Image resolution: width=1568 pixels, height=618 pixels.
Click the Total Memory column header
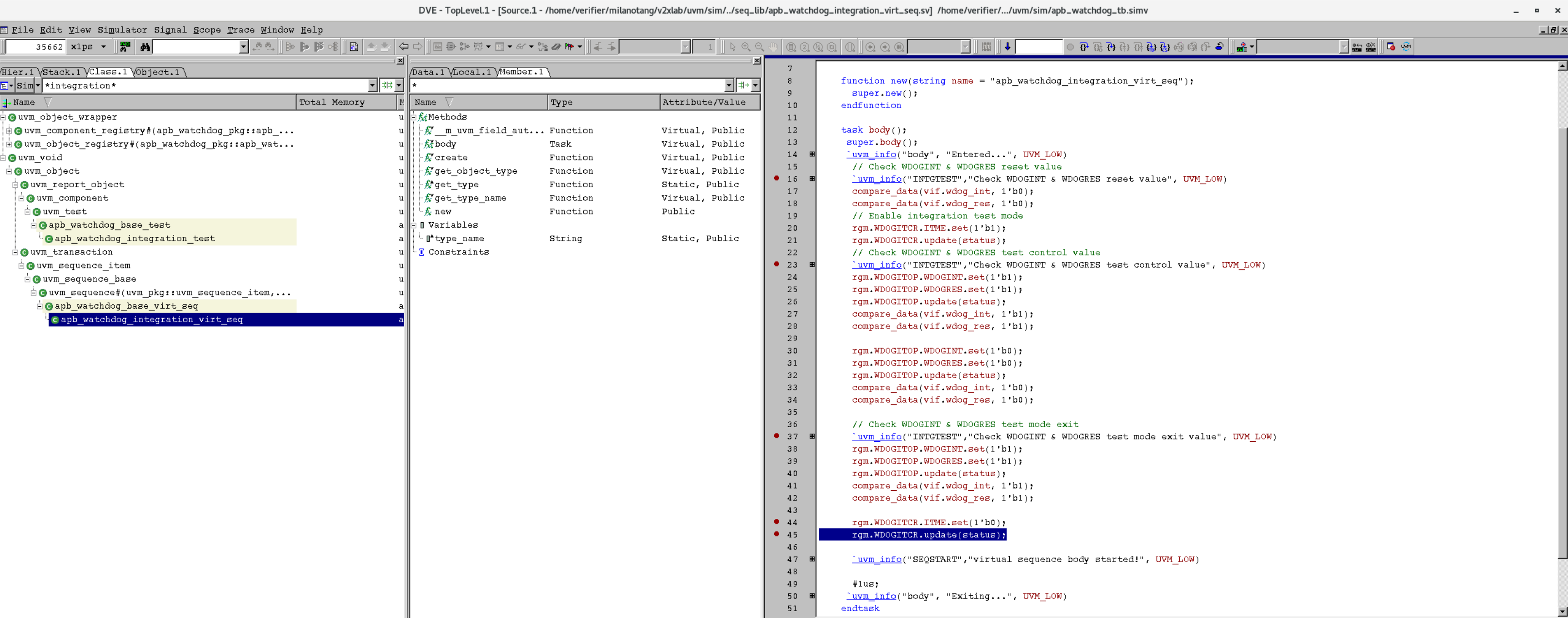click(332, 102)
